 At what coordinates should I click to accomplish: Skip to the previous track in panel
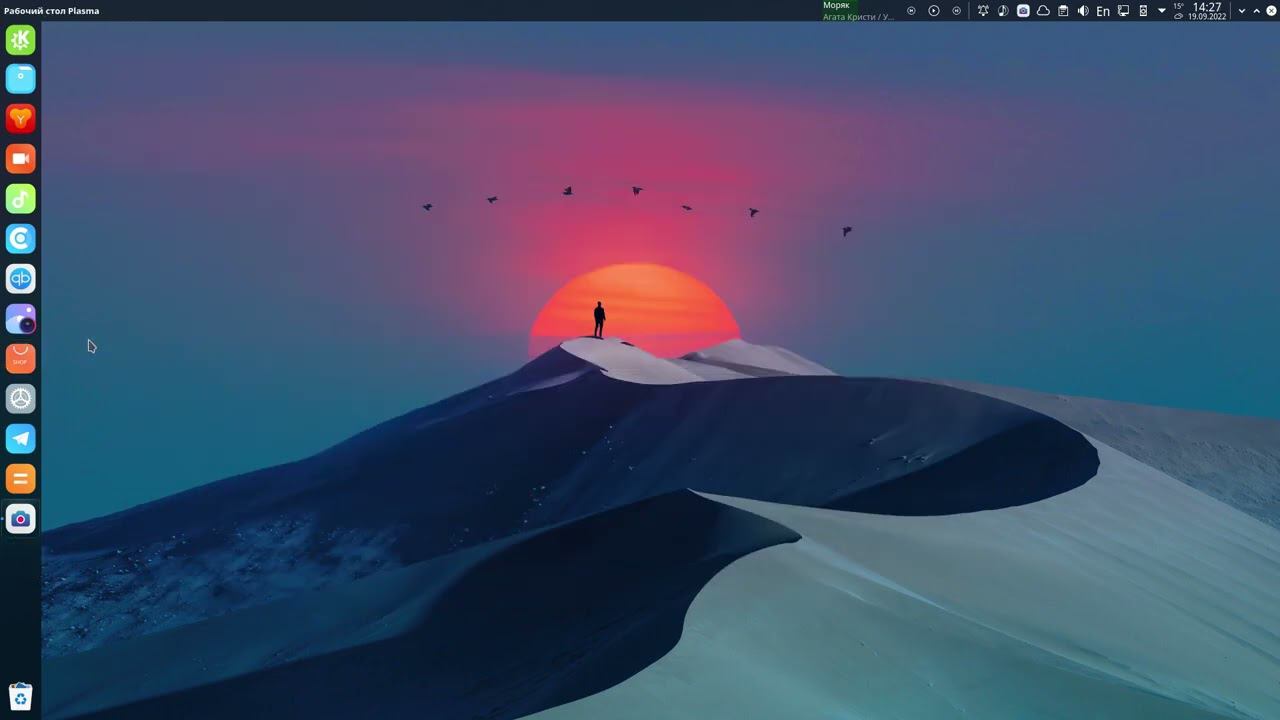911,11
